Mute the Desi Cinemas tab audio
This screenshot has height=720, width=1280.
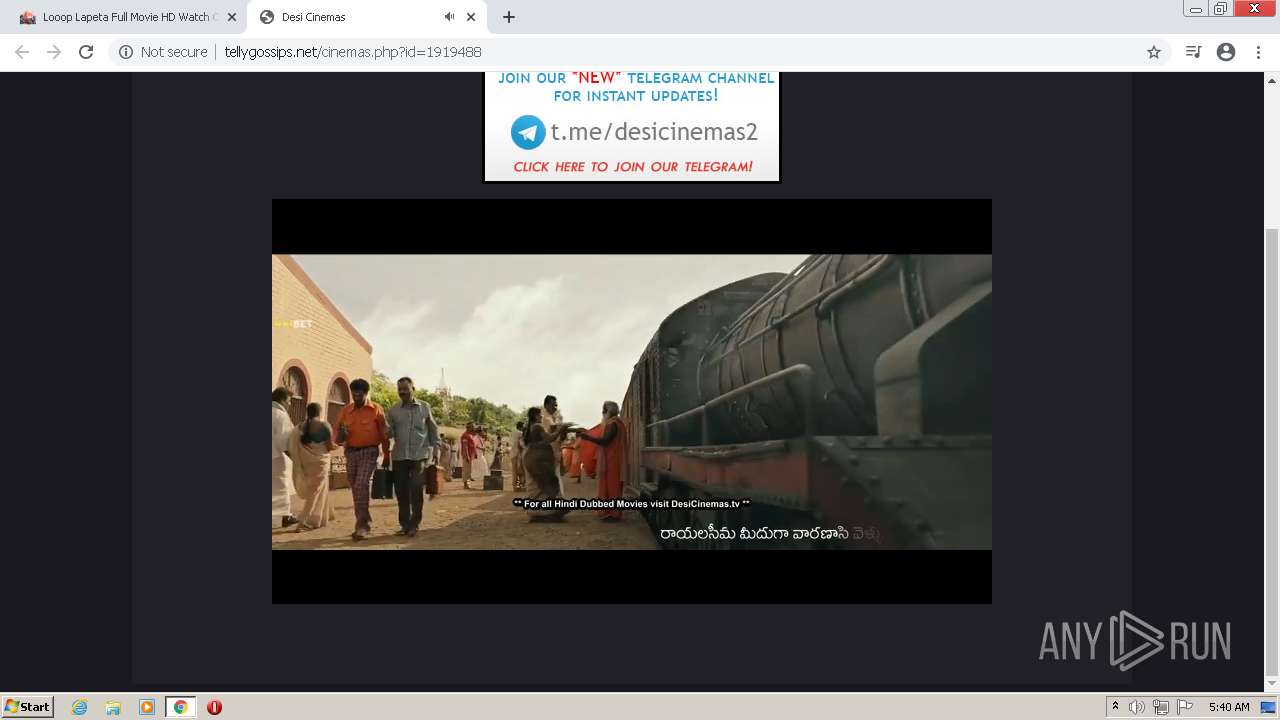(x=449, y=17)
